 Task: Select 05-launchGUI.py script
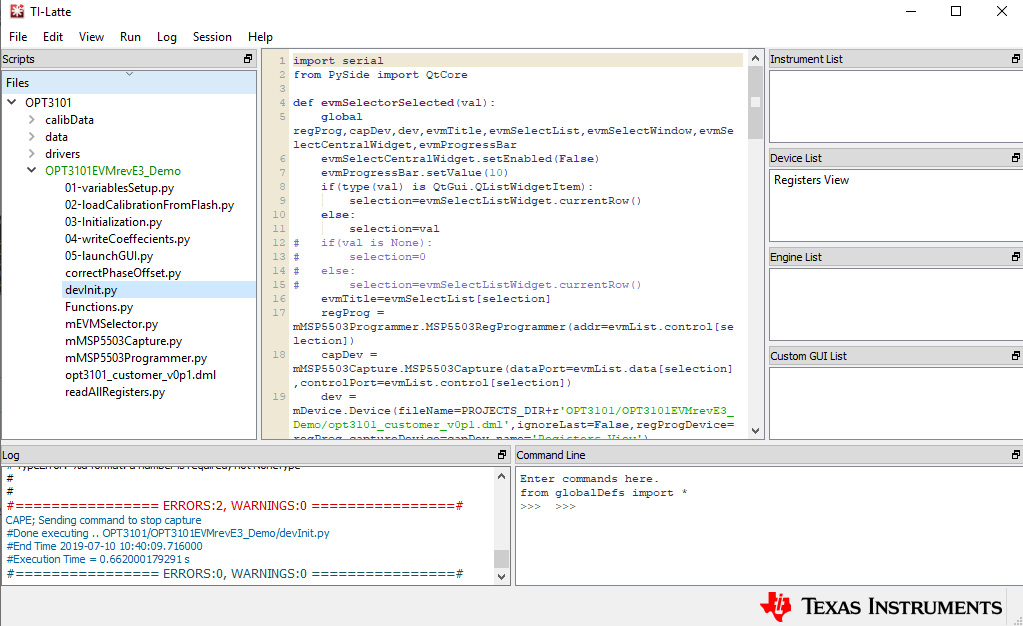[x=109, y=256]
